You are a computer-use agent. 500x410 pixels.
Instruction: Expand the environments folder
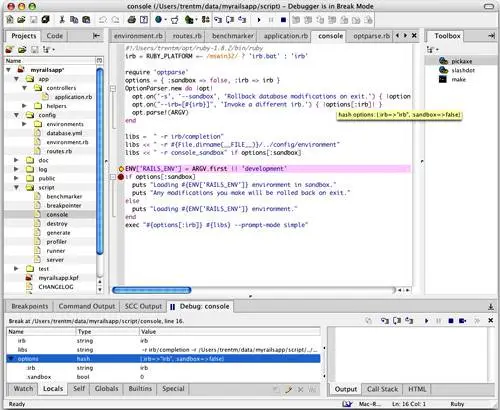(x=24, y=124)
